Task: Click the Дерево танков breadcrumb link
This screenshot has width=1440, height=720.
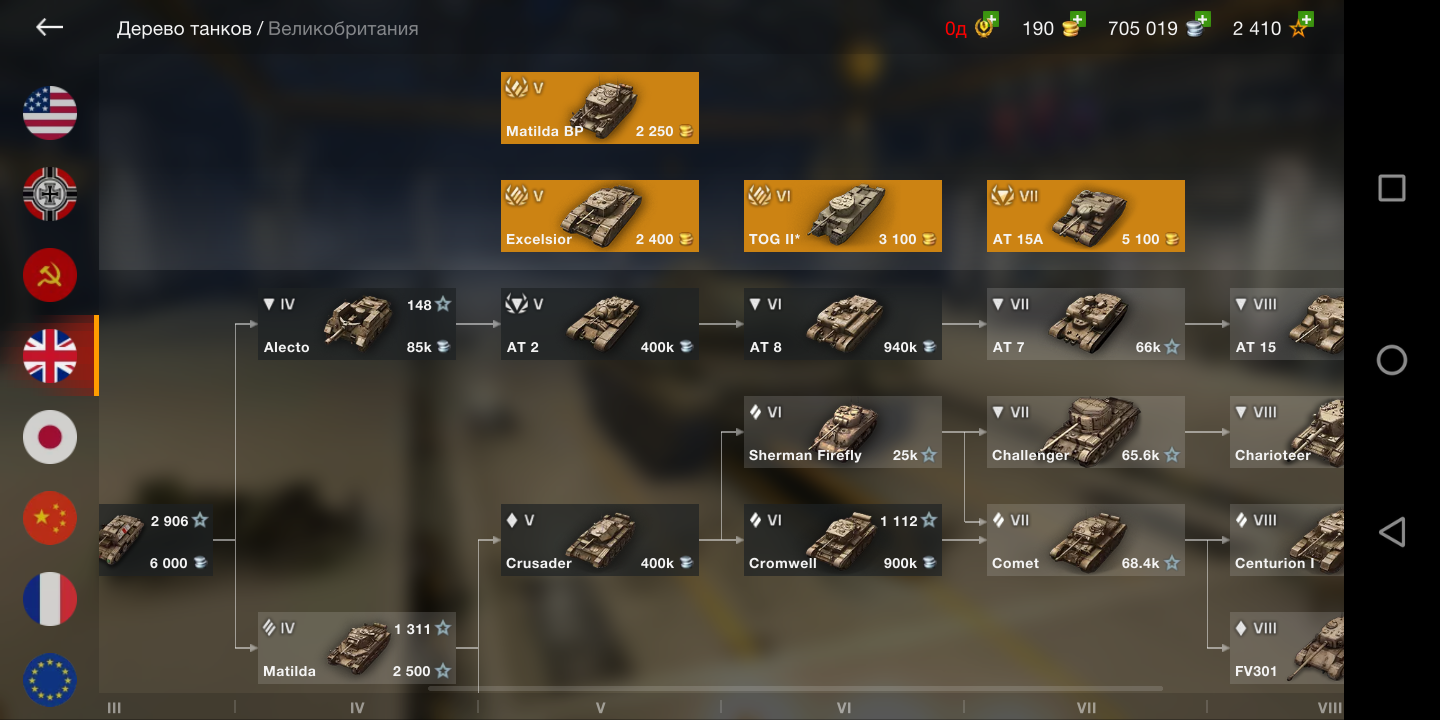Action: (184, 29)
